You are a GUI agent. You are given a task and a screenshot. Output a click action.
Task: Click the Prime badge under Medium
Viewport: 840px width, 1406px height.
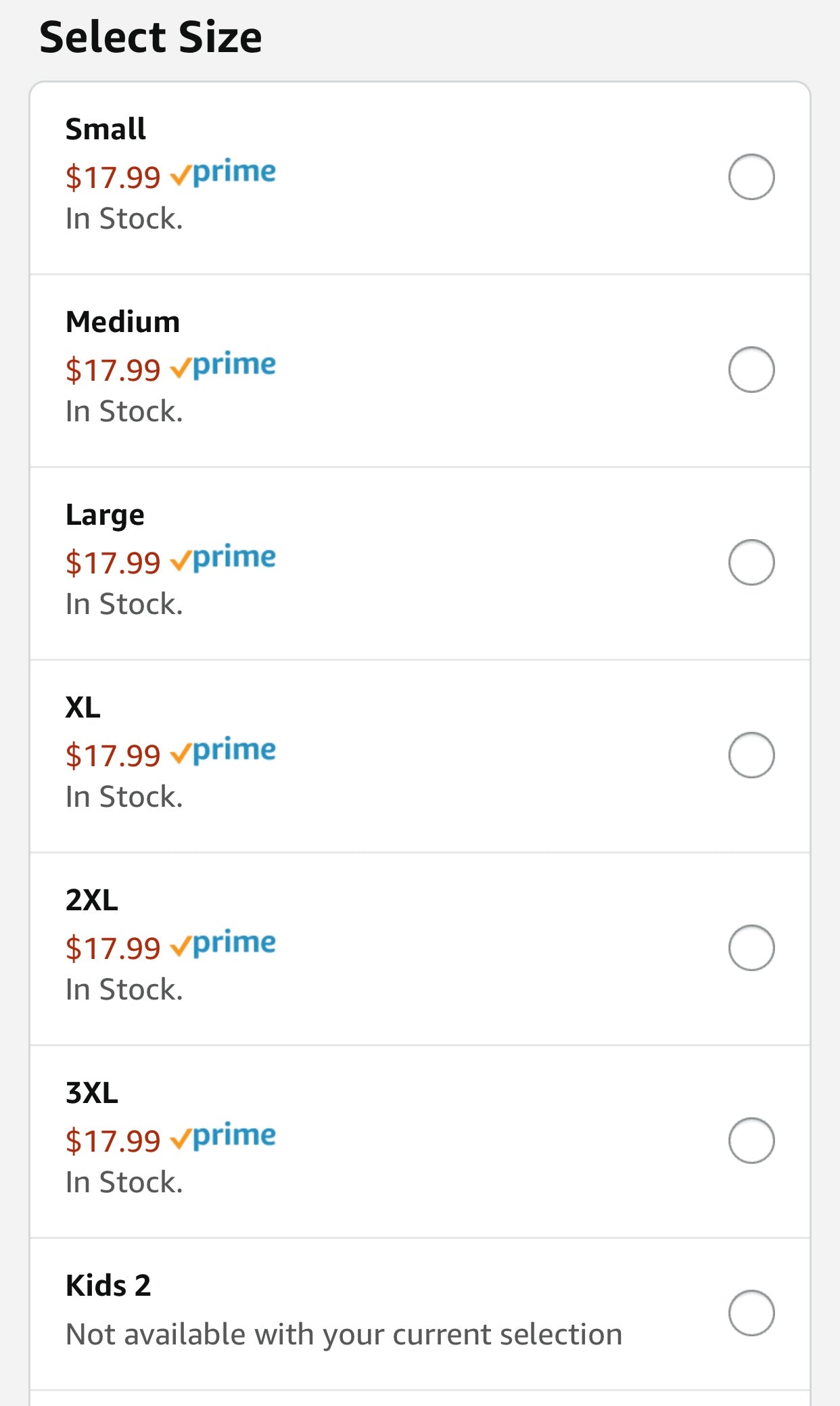tap(223, 367)
